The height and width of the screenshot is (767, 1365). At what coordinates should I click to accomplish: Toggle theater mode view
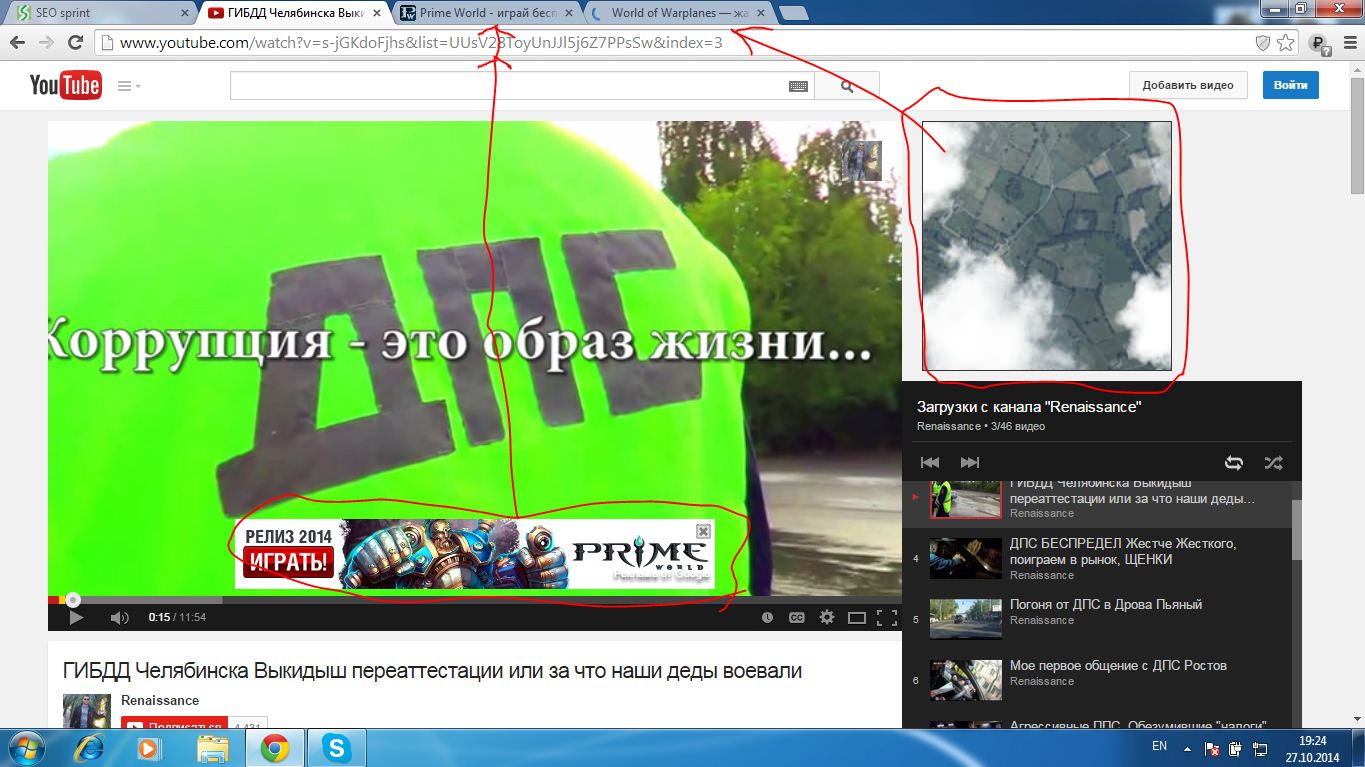click(x=857, y=618)
